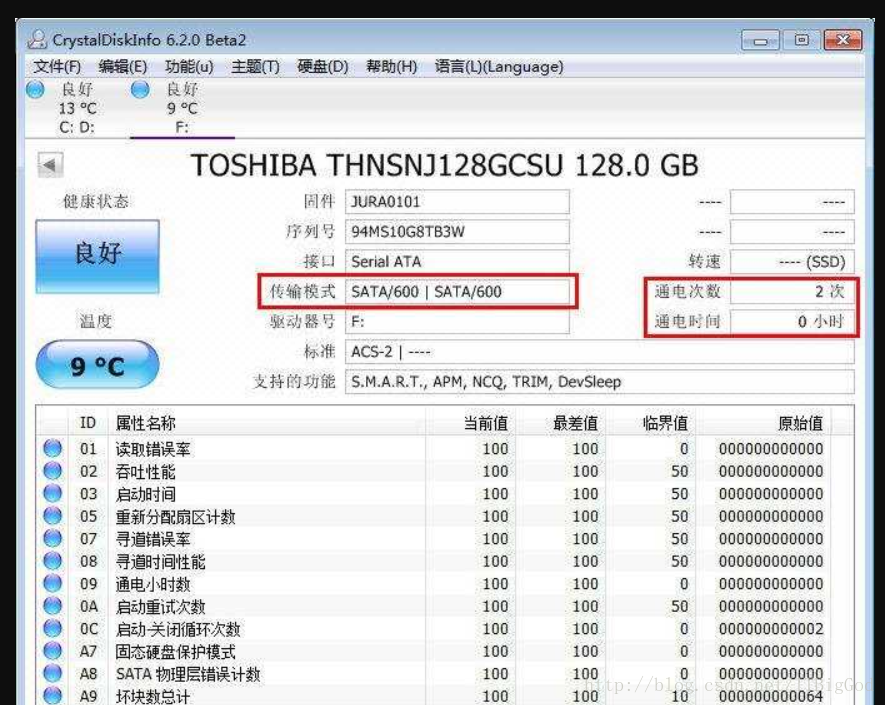Click the power-on hours field 0 小时
Image resolution: width=885 pixels, height=705 pixels.
point(792,322)
